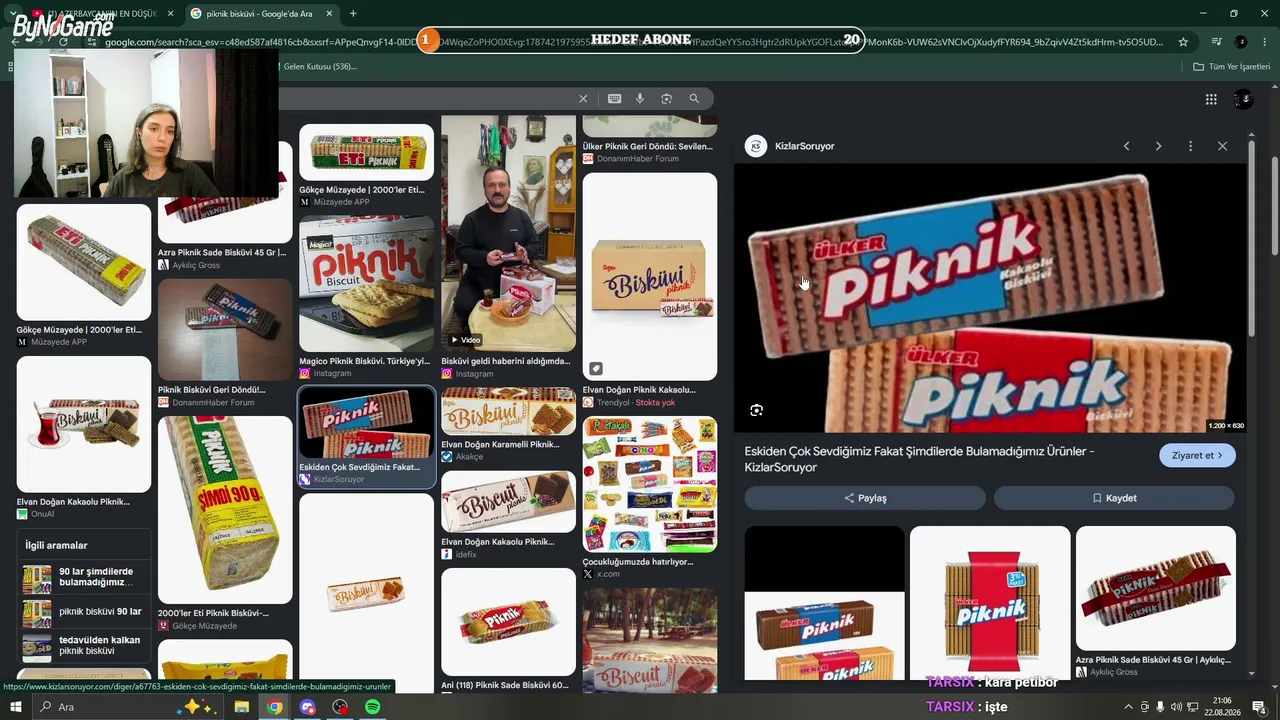The width and height of the screenshot is (1280, 720).
Task: Open the 'Ani (118) Piknik Sade Bisküvi' image result
Action: (x=508, y=622)
